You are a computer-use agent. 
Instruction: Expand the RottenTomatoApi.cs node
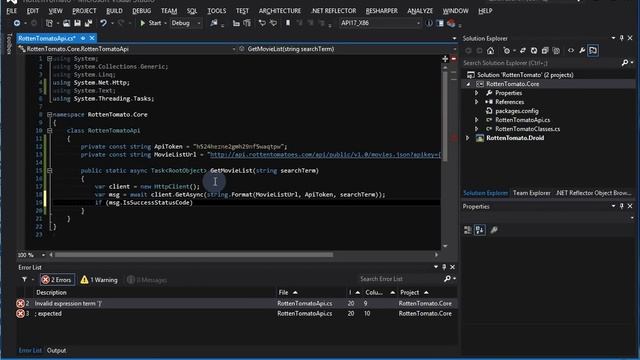(x=476, y=120)
